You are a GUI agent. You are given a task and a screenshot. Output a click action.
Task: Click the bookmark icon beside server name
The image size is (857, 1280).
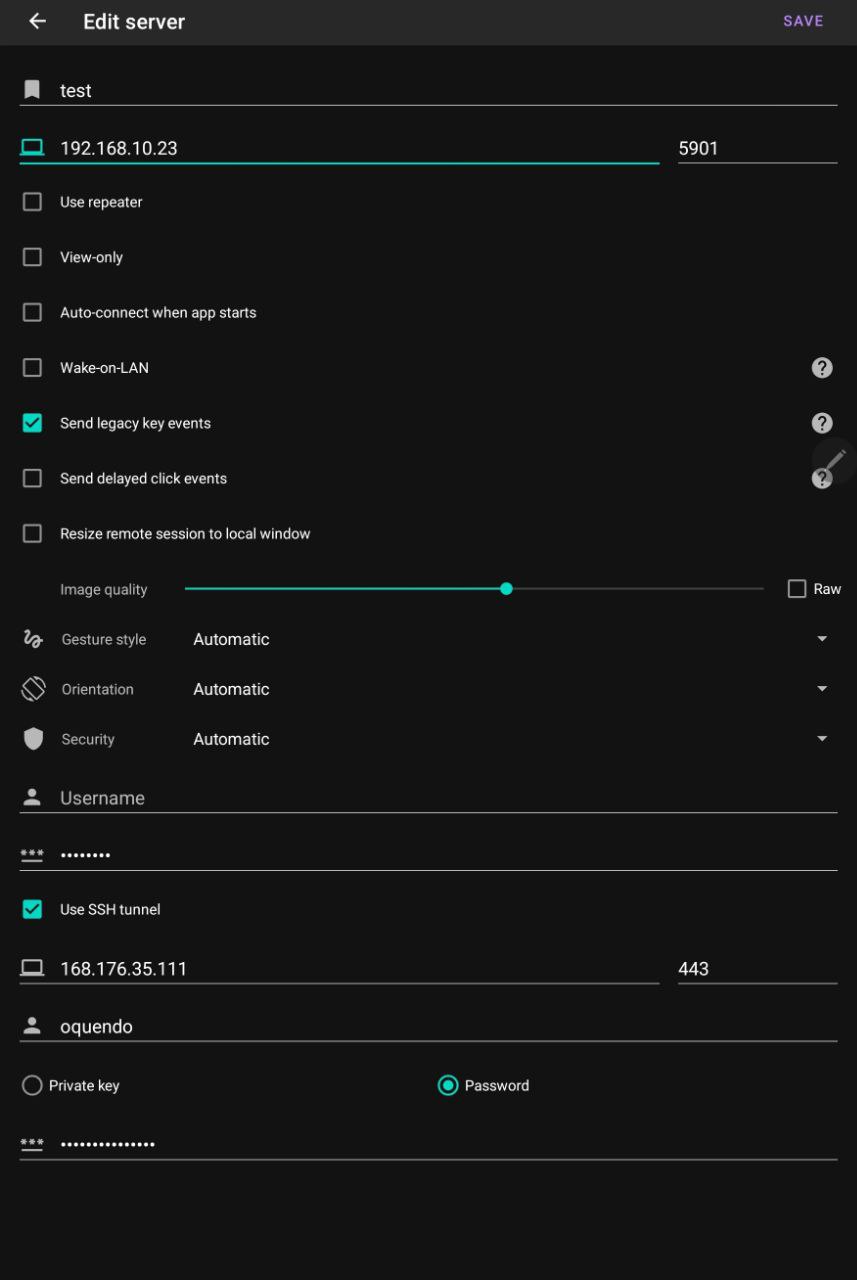32,90
